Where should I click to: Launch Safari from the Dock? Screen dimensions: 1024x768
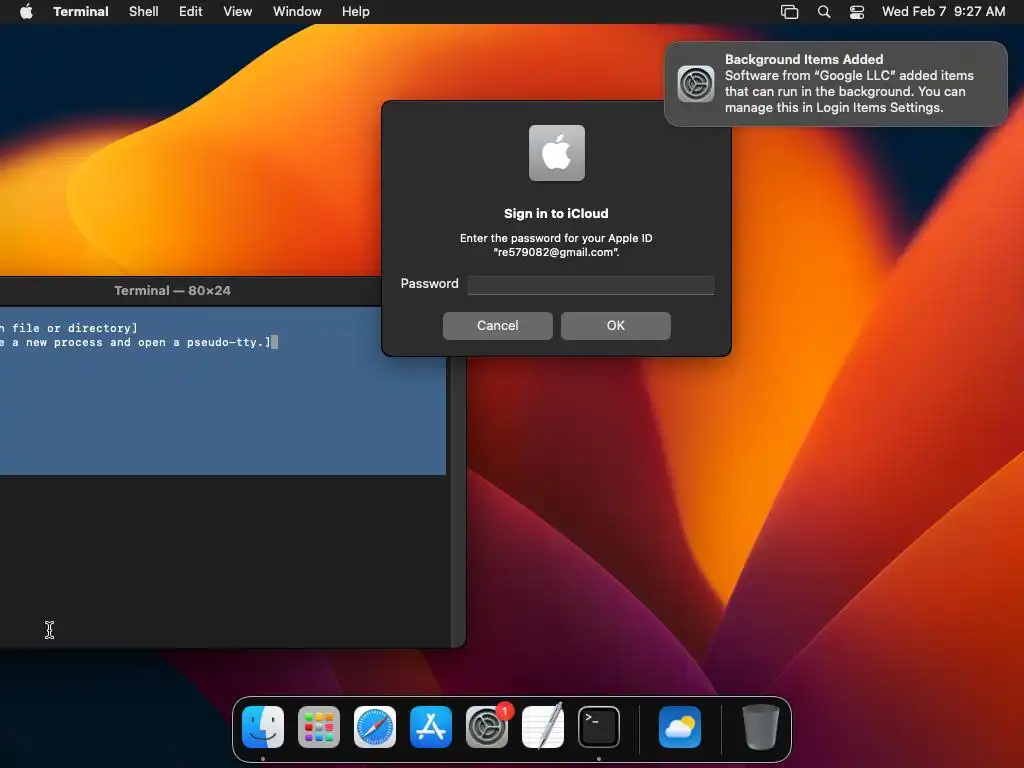375,727
